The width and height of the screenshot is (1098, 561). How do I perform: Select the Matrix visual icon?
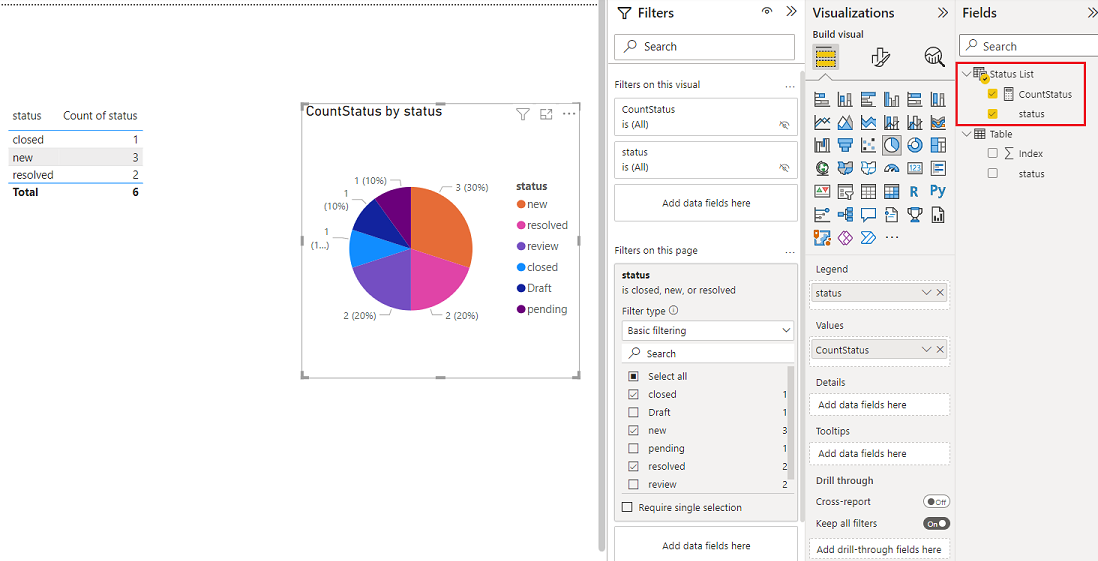[891, 191]
